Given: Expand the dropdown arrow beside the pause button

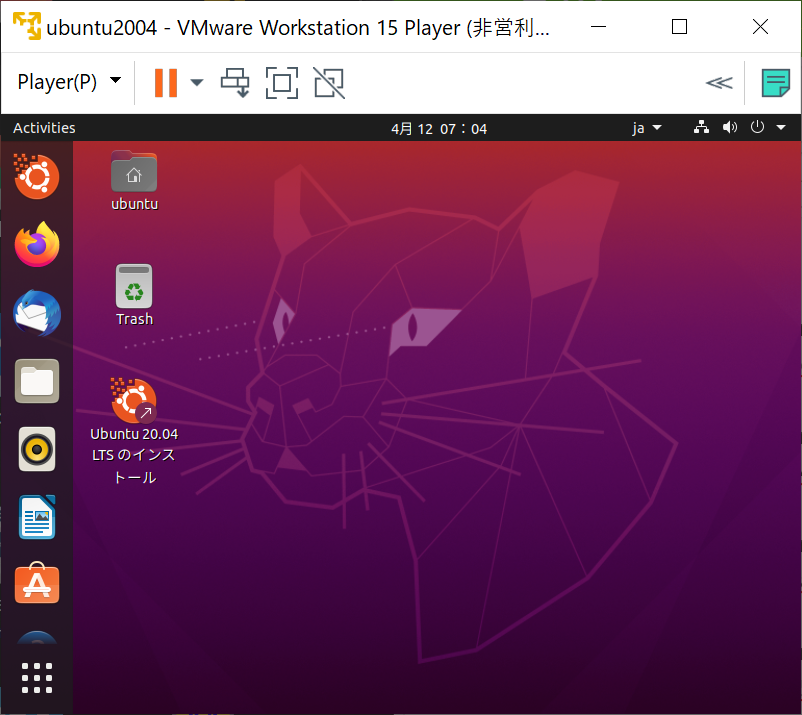Looking at the screenshot, I should pos(197,82).
